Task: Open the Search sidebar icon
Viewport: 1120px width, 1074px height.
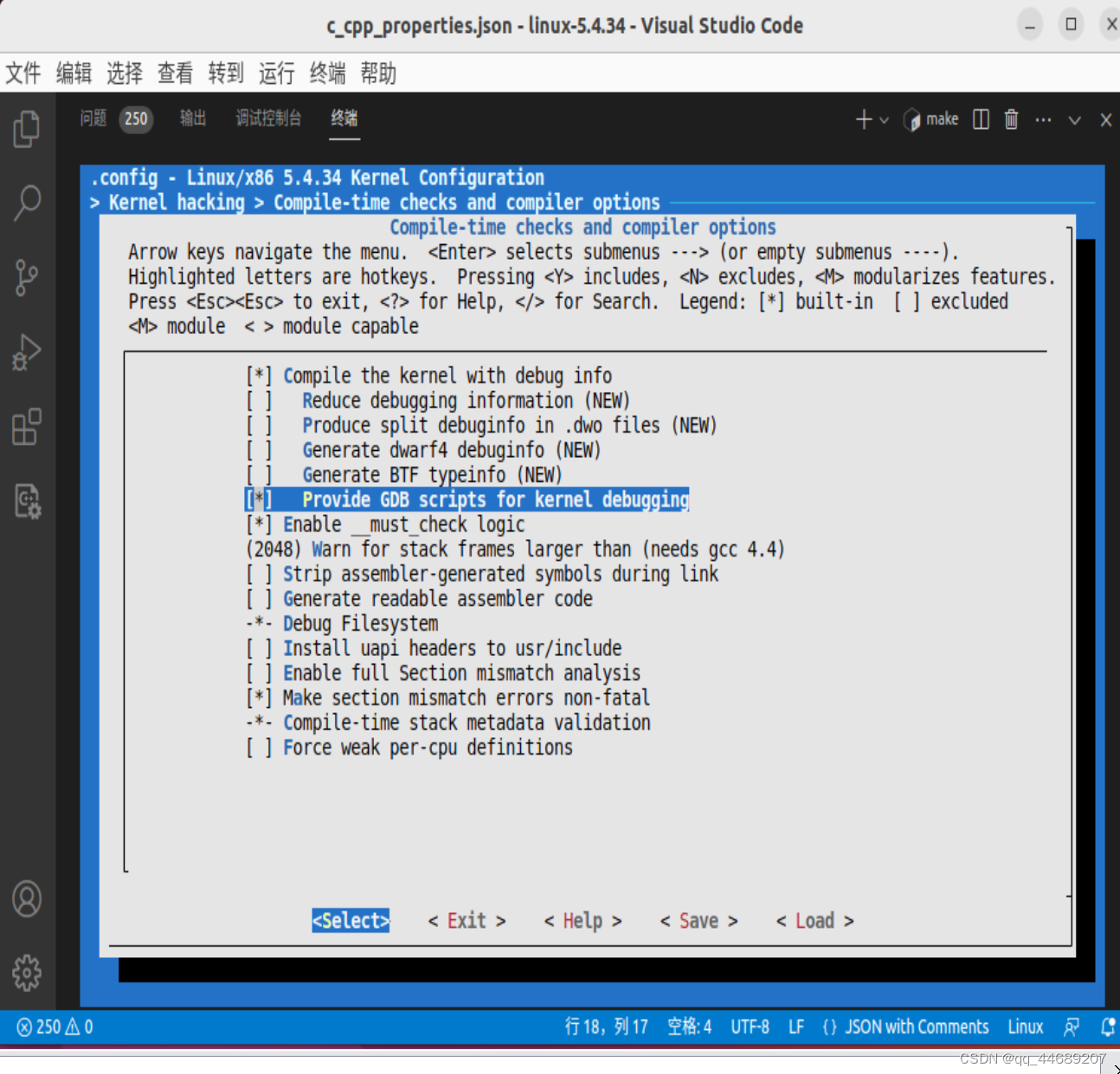Action: (27, 202)
